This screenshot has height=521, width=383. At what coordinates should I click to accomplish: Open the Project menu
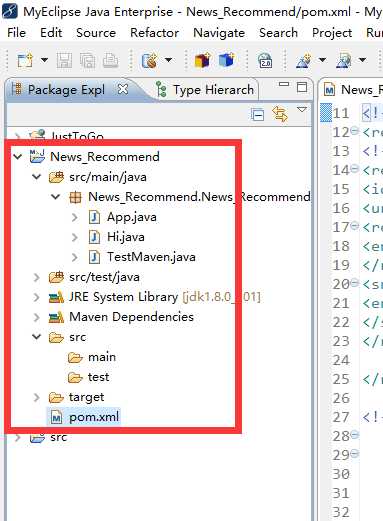click(x=332, y=33)
